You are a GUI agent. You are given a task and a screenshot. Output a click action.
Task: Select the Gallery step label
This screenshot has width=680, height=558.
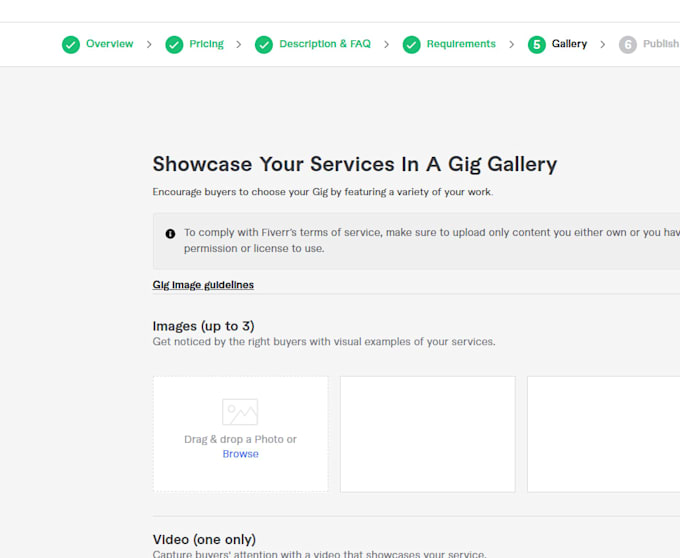(569, 44)
